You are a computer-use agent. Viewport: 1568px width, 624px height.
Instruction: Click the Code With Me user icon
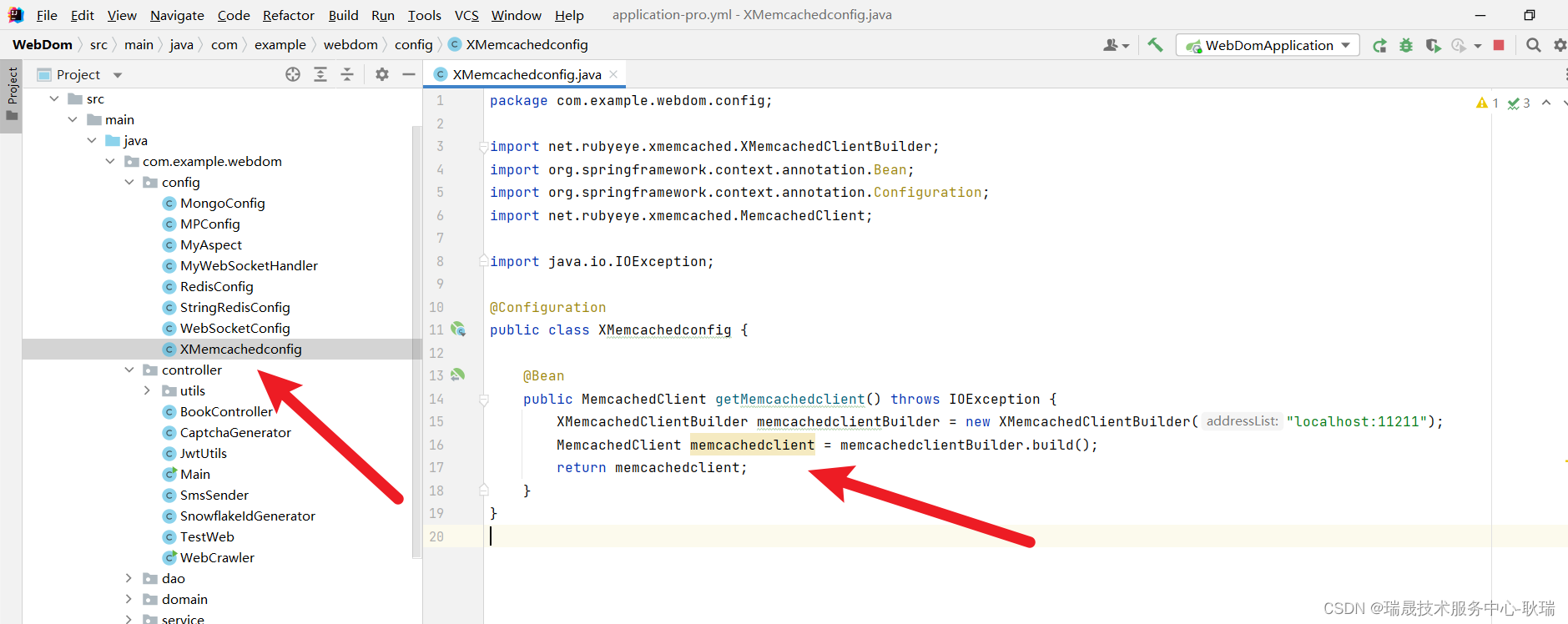pyautogui.click(x=1111, y=45)
